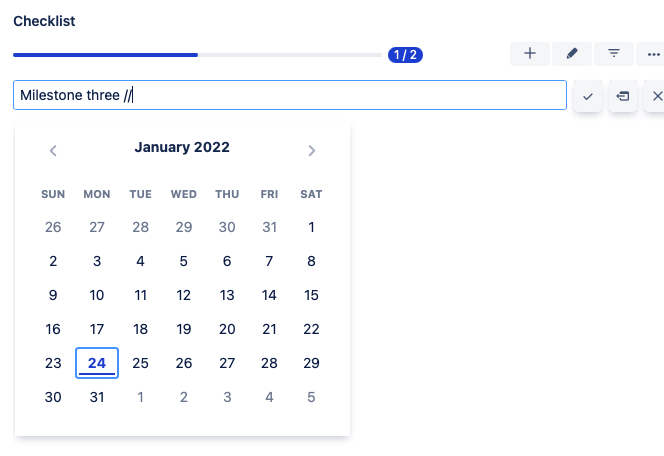This screenshot has width=664, height=456.
Task: Select January 24 in the calendar
Action: [x=97, y=363]
